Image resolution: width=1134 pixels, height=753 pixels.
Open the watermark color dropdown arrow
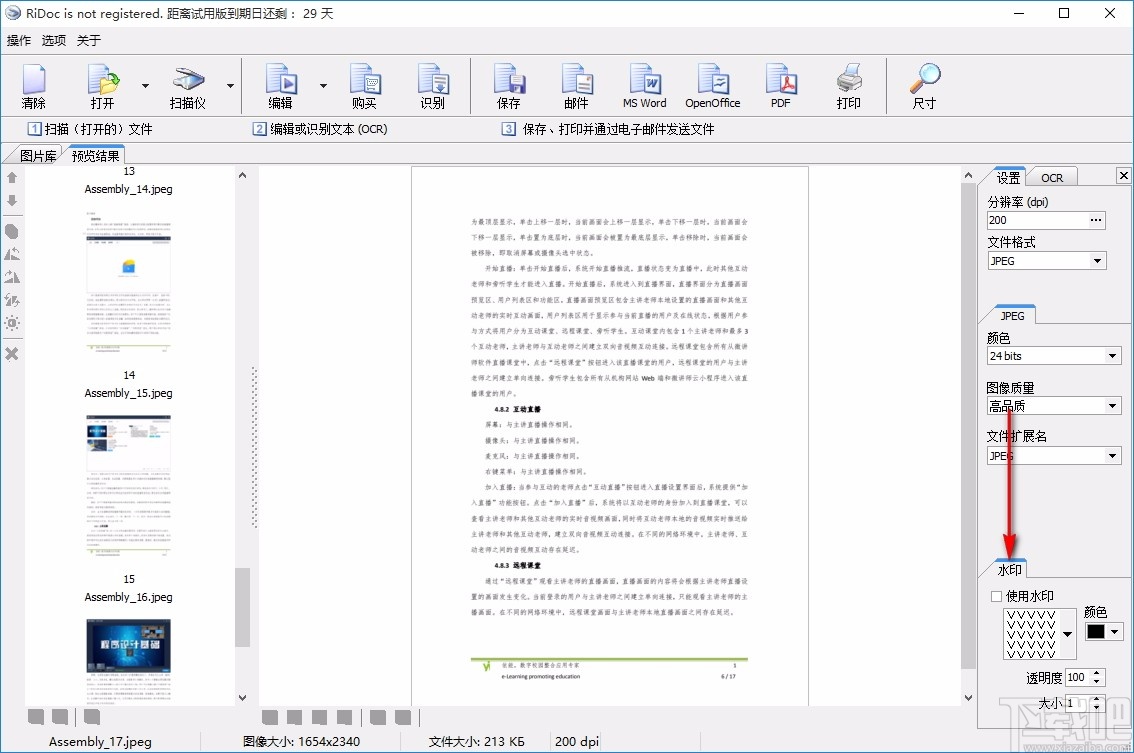[1114, 631]
